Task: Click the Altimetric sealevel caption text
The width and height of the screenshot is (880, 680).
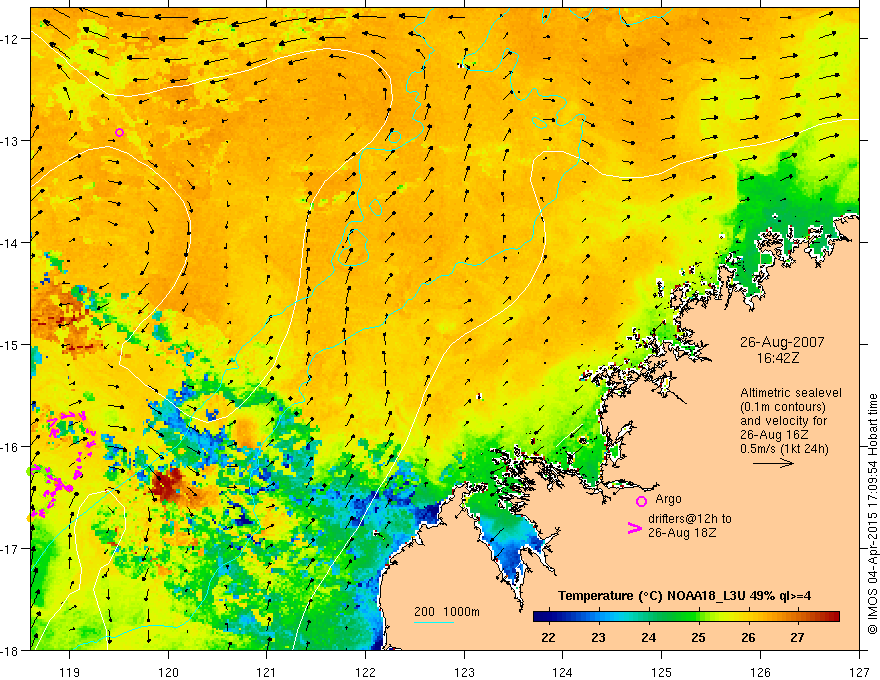Action: coord(791,393)
